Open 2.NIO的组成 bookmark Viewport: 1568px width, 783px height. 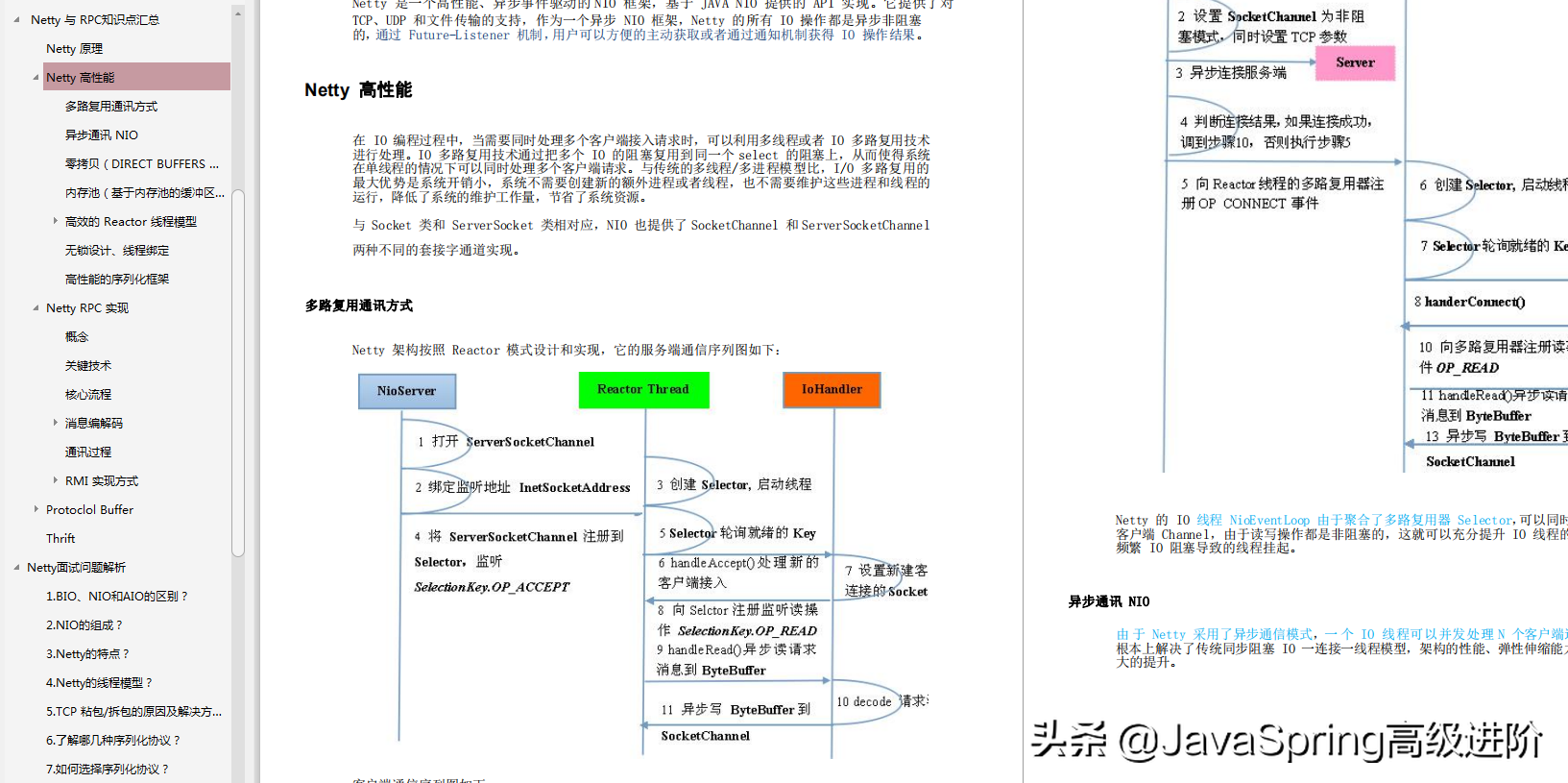tap(84, 624)
